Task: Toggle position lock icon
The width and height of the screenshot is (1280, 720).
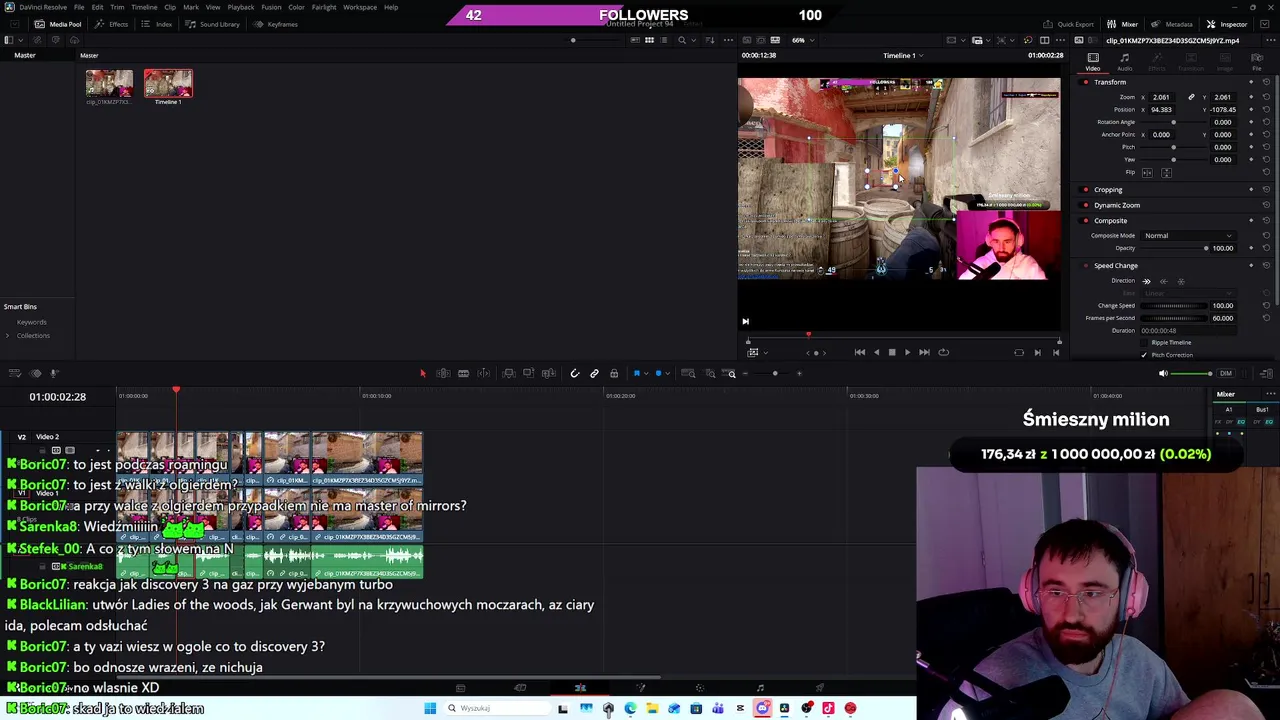Action: [x=614, y=373]
